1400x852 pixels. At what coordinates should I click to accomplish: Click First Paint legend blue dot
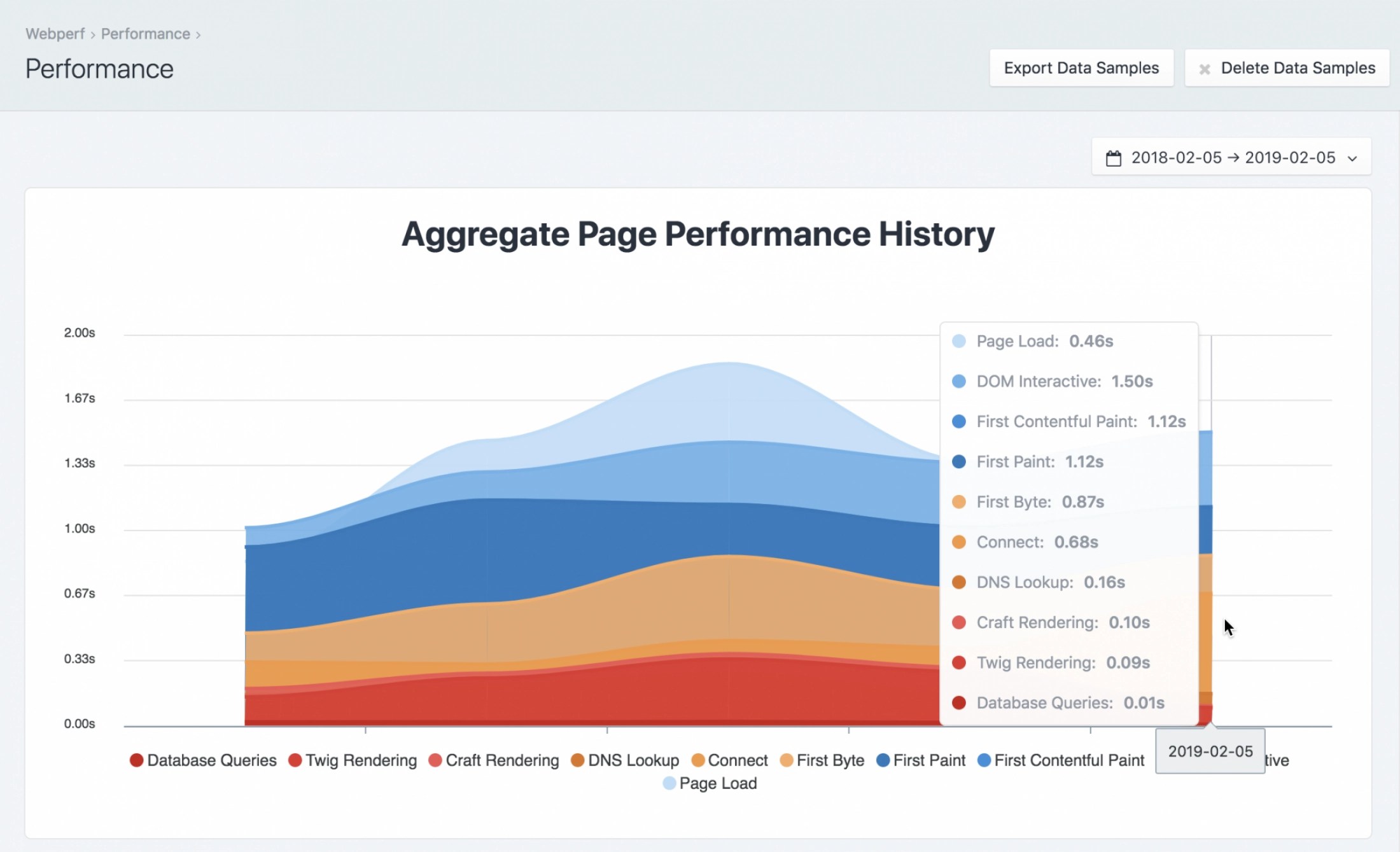[x=883, y=760]
